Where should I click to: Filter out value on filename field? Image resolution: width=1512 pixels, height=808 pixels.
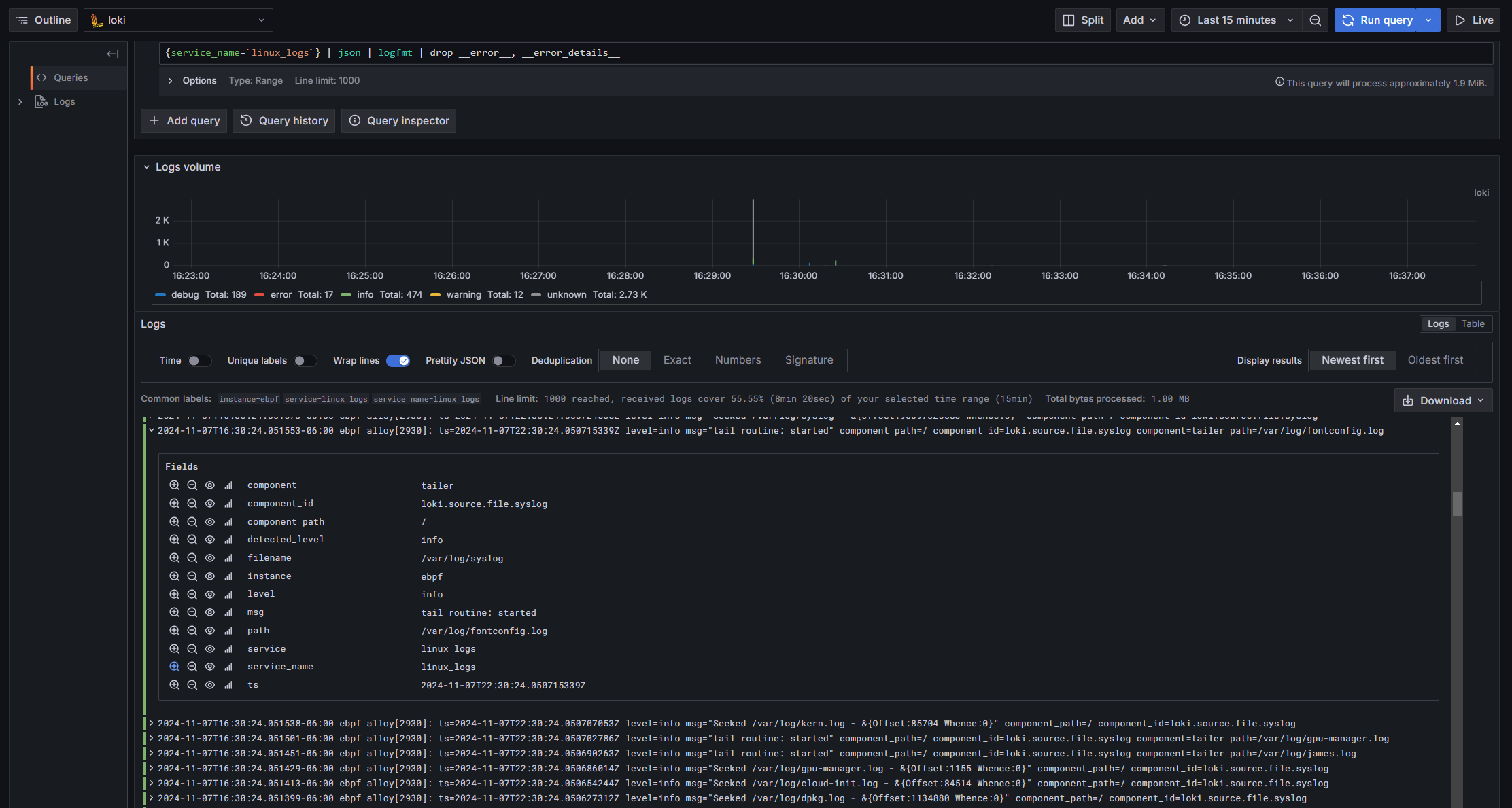coord(192,558)
